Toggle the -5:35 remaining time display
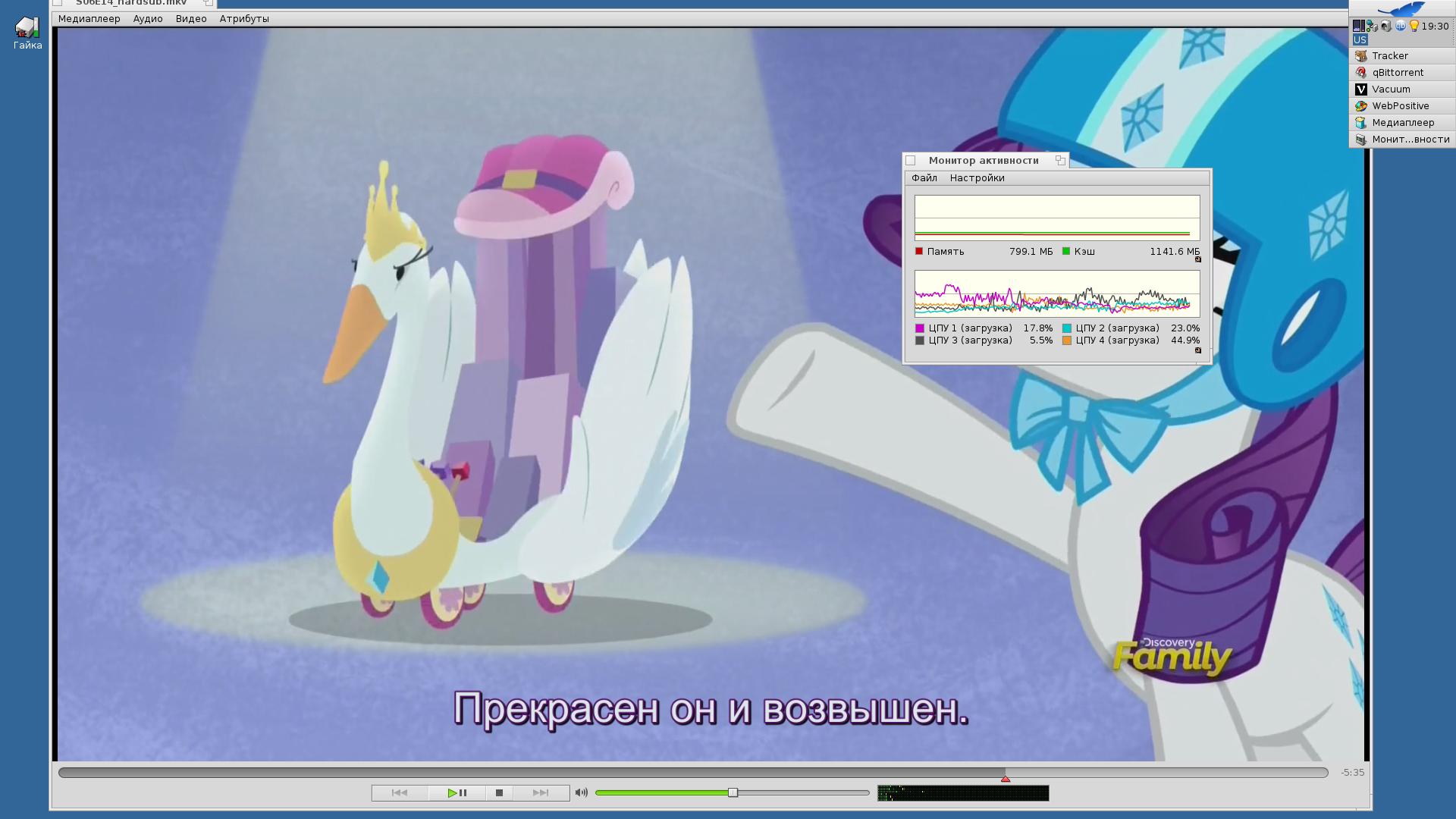Image resolution: width=1456 pixels, height=819 pixels. [x=1352, y=772]
